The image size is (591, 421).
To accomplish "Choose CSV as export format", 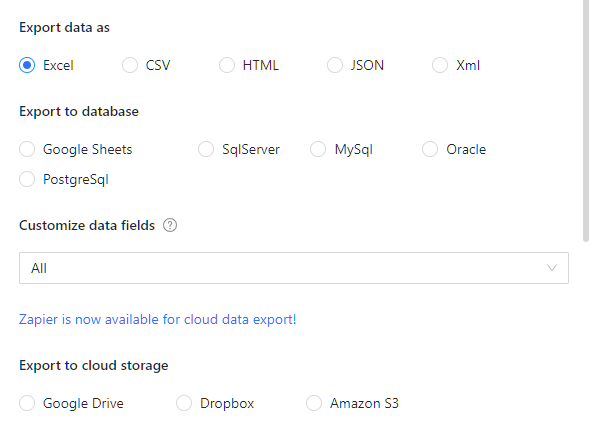I will point(130,65).
